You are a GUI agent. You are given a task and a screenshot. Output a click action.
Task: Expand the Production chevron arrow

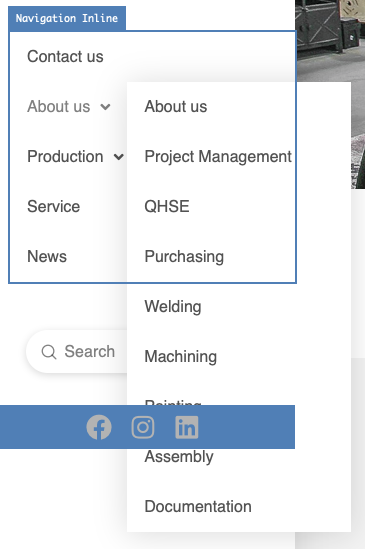point(119,157)
